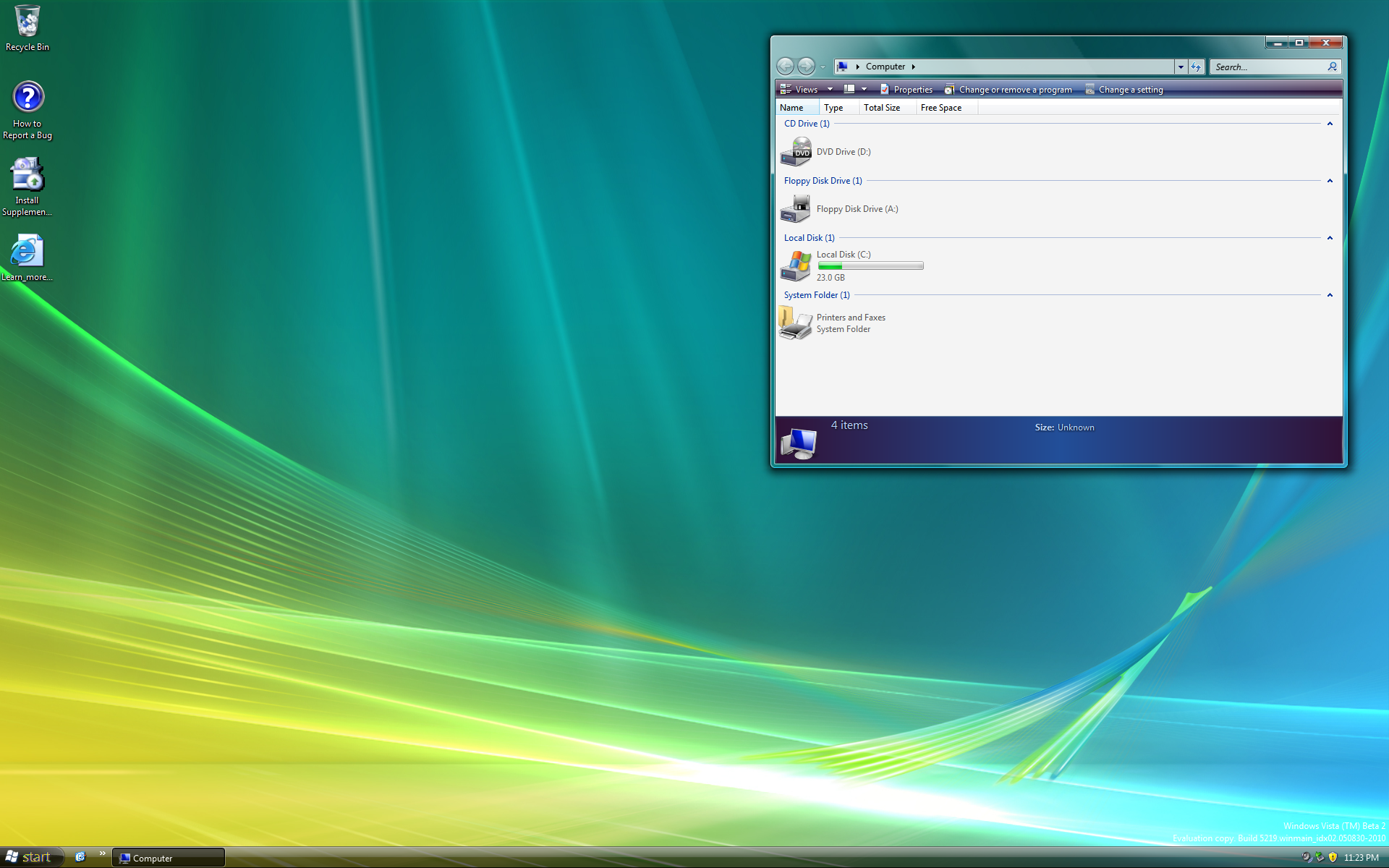Image resolution: width=1389 pixels, height=868 pixels.
Task: Collapse the Local Disk group
Action: [1330, 238]
